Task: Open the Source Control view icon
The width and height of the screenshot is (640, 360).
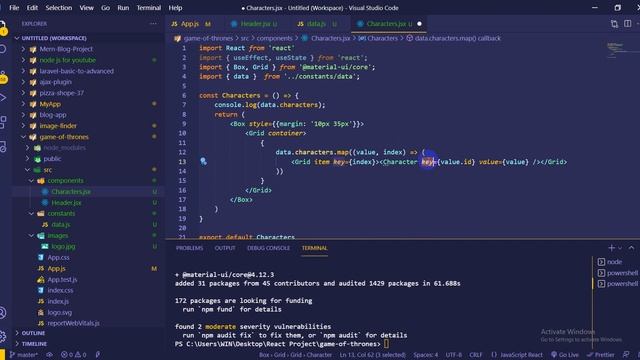Action: click(3, 76)
